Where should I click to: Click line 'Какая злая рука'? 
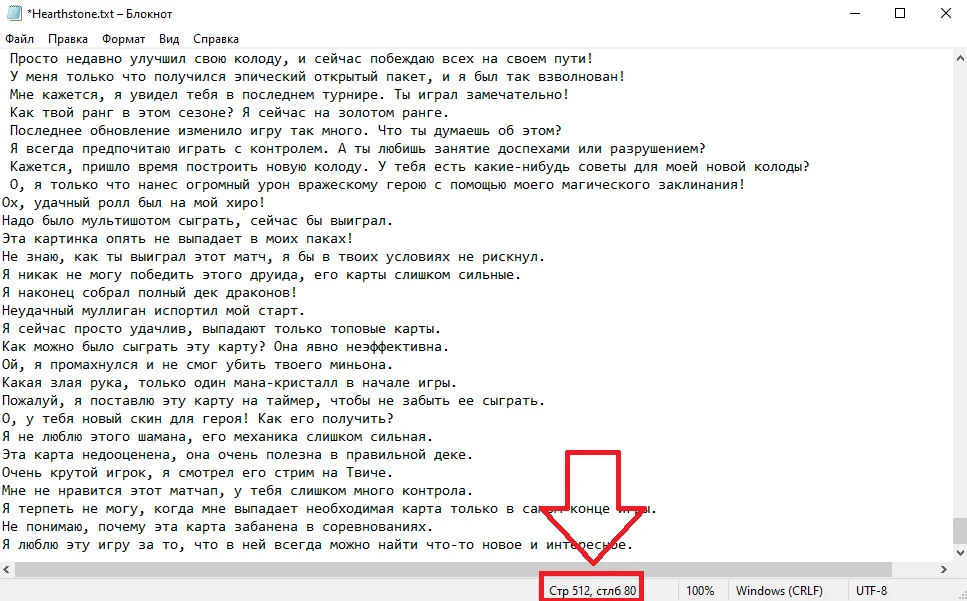tap(229, 383)
